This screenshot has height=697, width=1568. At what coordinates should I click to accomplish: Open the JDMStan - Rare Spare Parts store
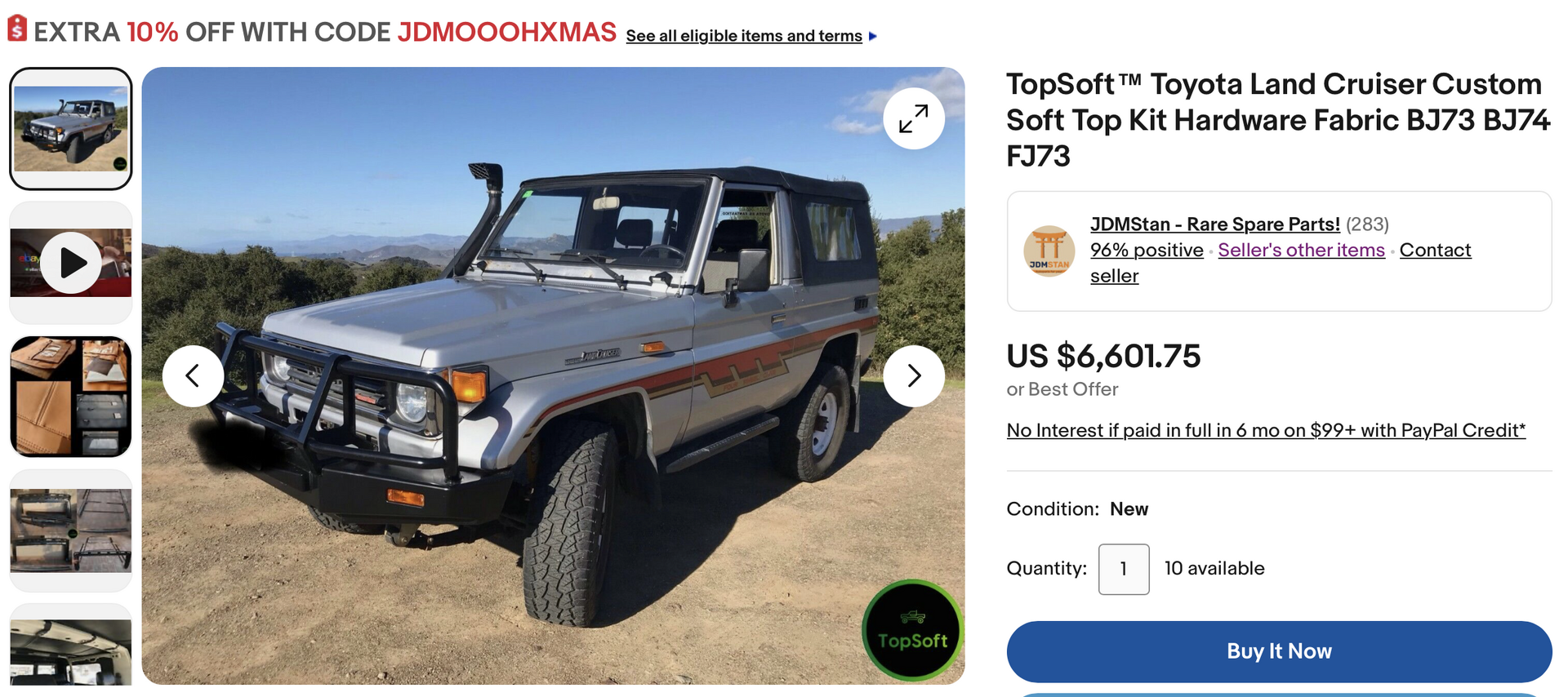(x=1214, y=224)
